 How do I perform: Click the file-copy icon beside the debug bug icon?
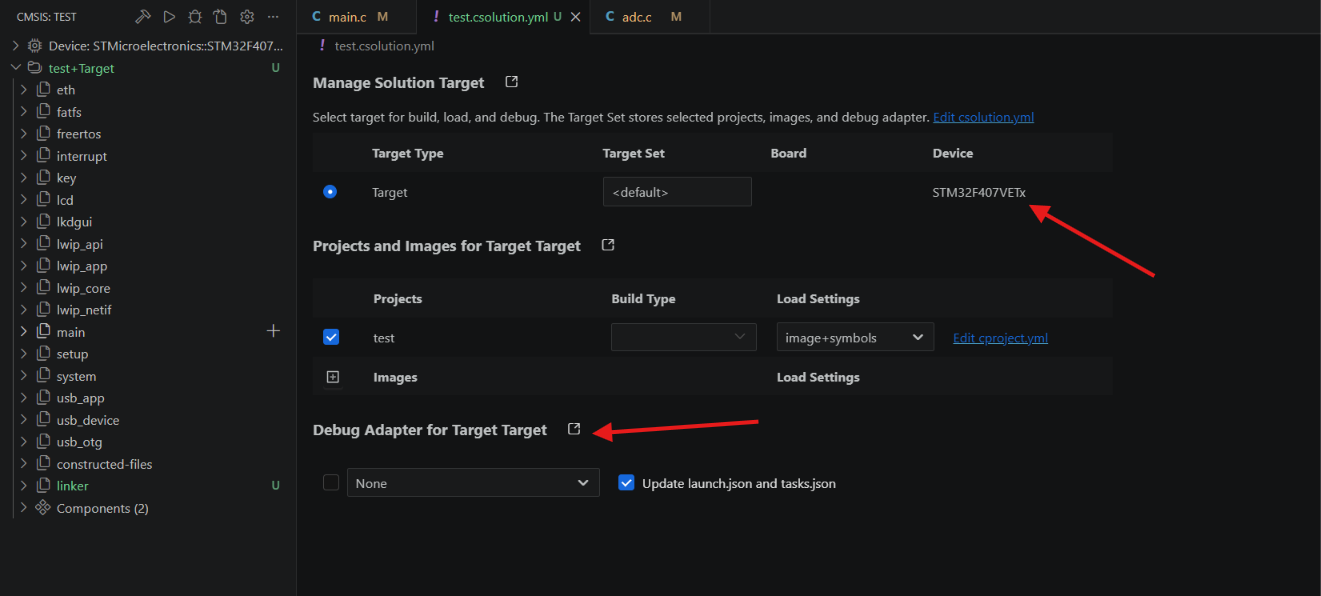click(x=221, y=17)
